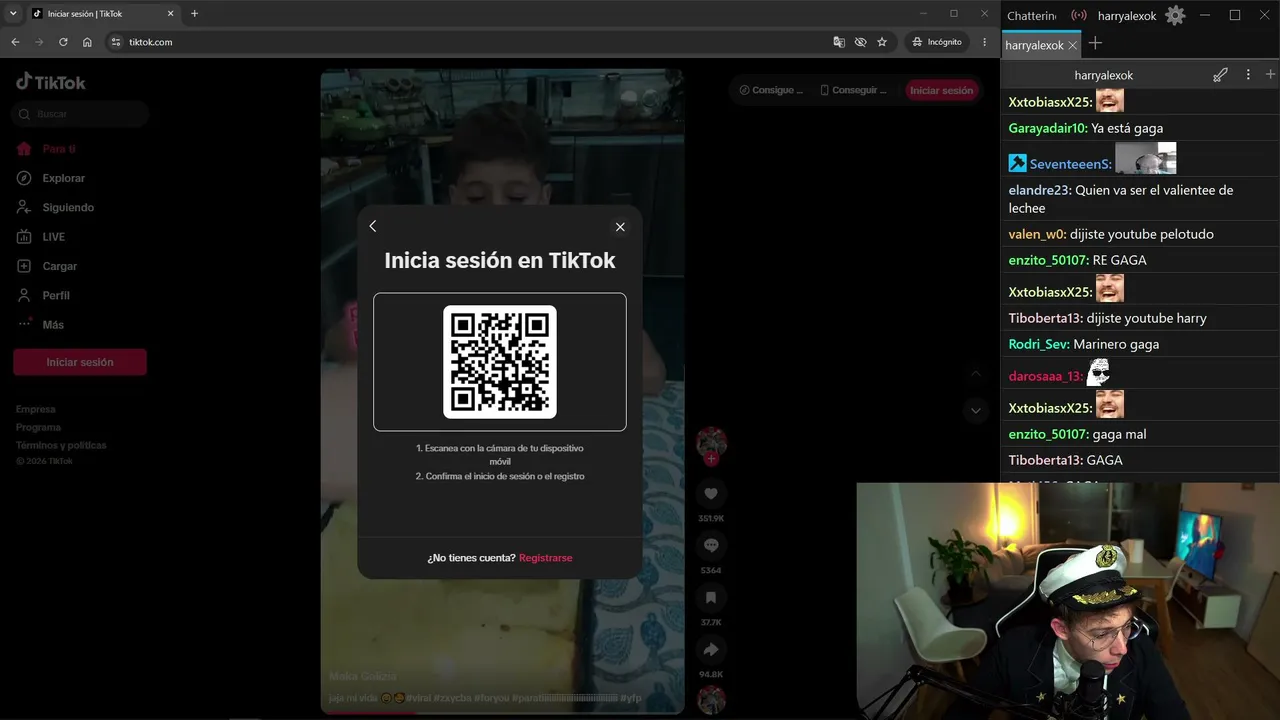This screenshot has height=720, width=1280.
Task: Open the TikTok logo home link
Action: coord(51,82)
